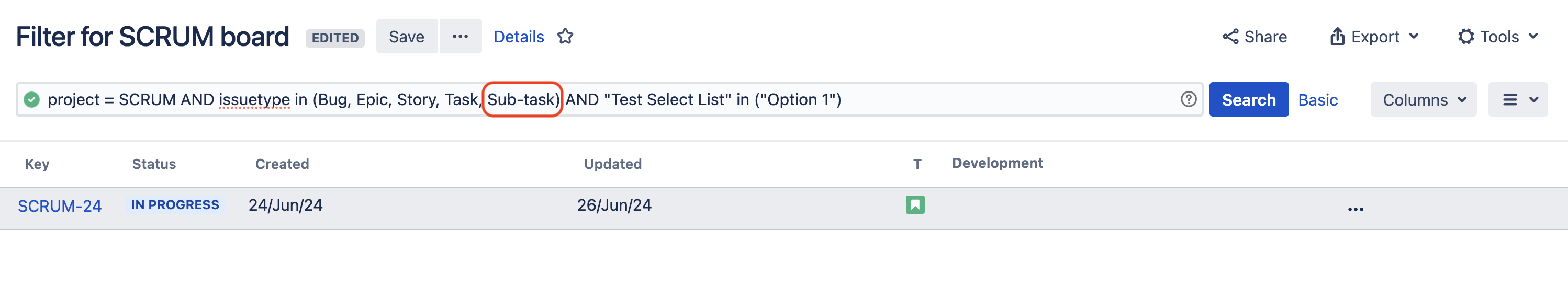
Task: Sort by Created column header
Action: 282,164
